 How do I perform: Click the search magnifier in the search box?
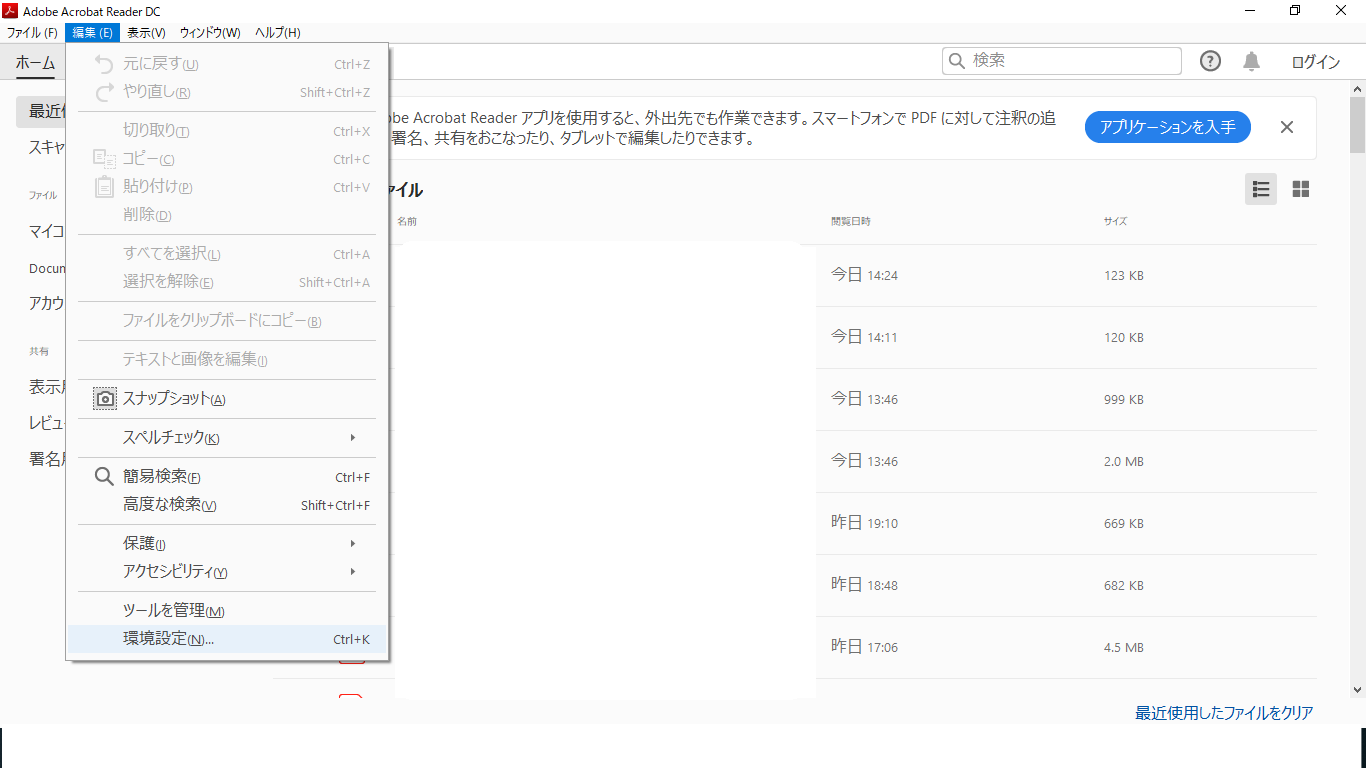click(957, 61)
